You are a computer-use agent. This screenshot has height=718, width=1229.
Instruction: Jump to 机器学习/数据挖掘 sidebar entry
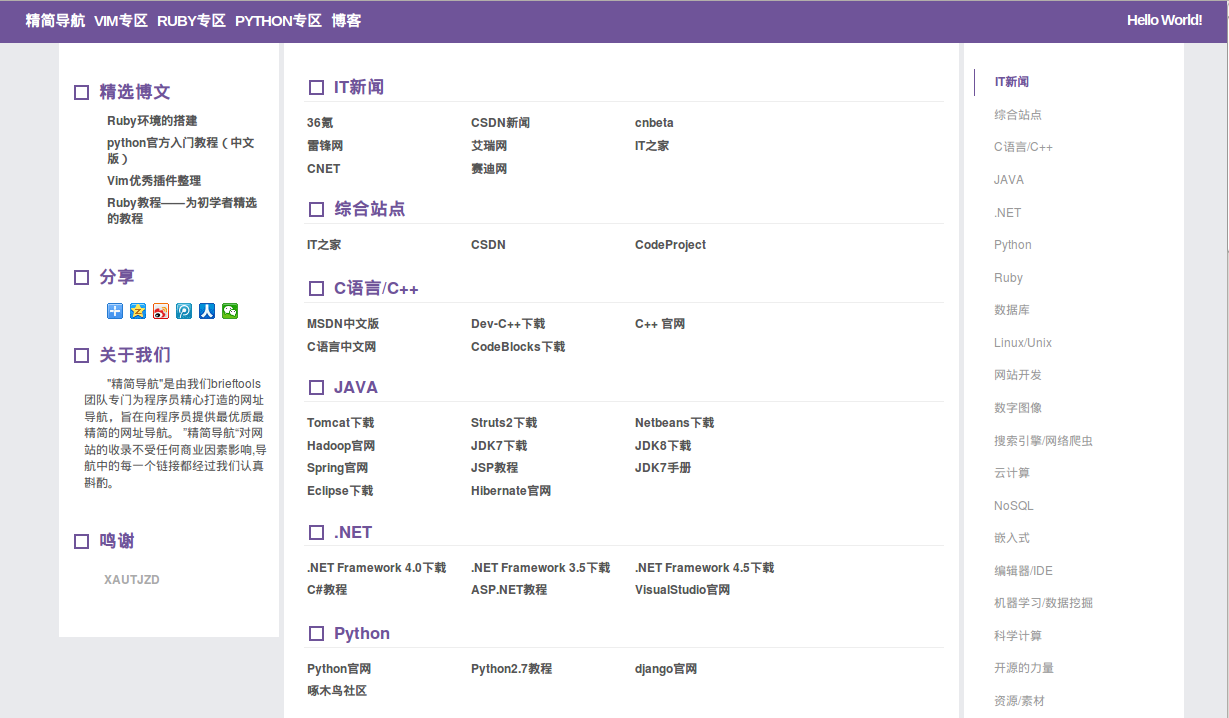point(1044,603)
